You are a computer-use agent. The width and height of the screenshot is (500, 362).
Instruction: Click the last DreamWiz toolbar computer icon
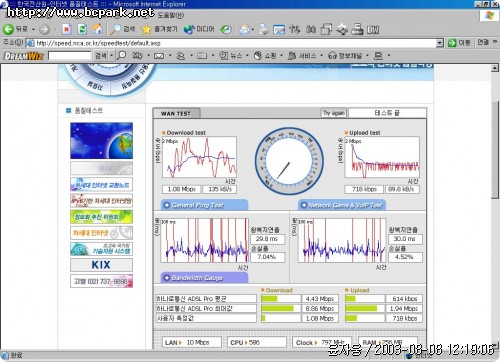tap(378, 56)
